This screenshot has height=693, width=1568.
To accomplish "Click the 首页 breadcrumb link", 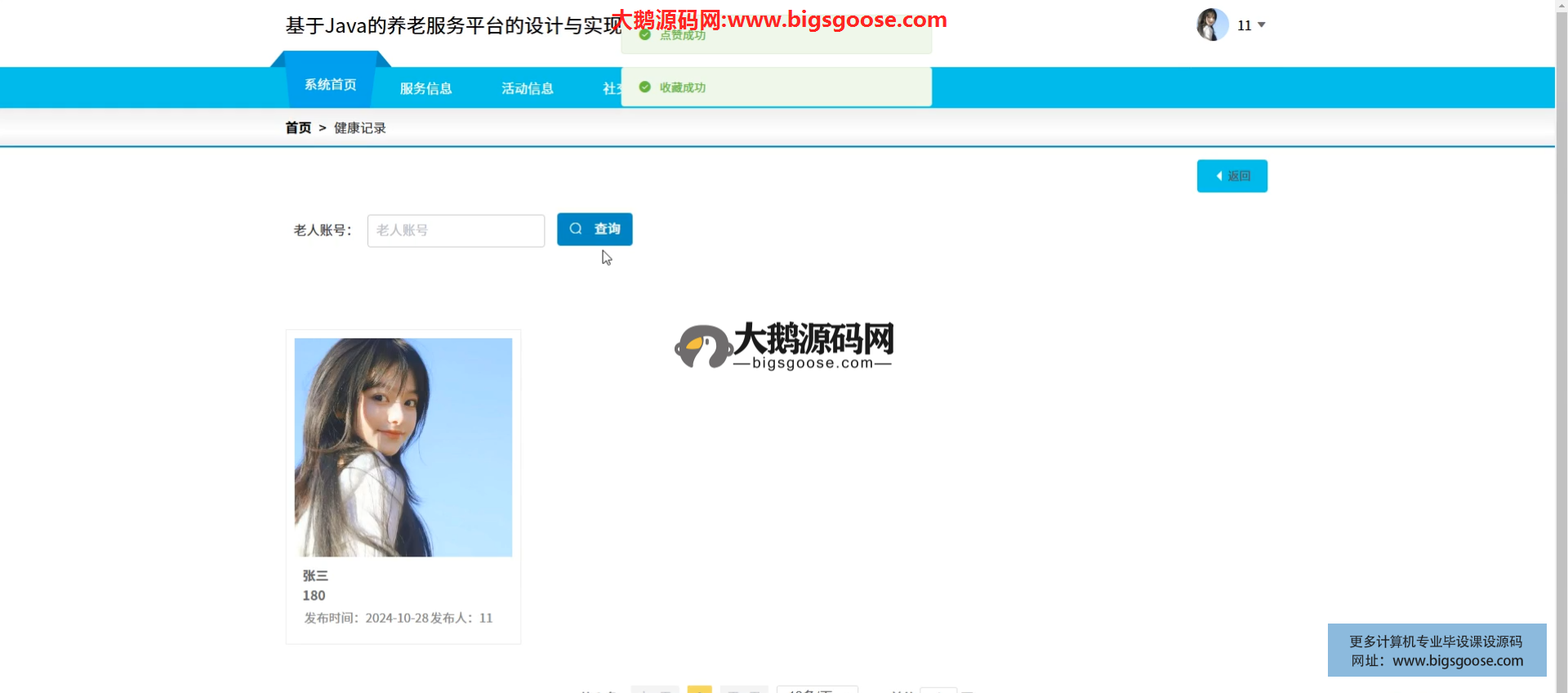I will (298, 128).
